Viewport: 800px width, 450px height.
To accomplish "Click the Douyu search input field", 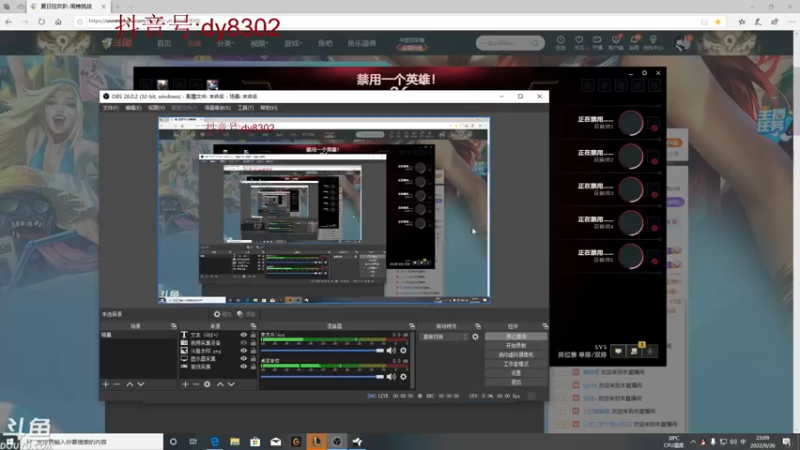I will point(505,43).
